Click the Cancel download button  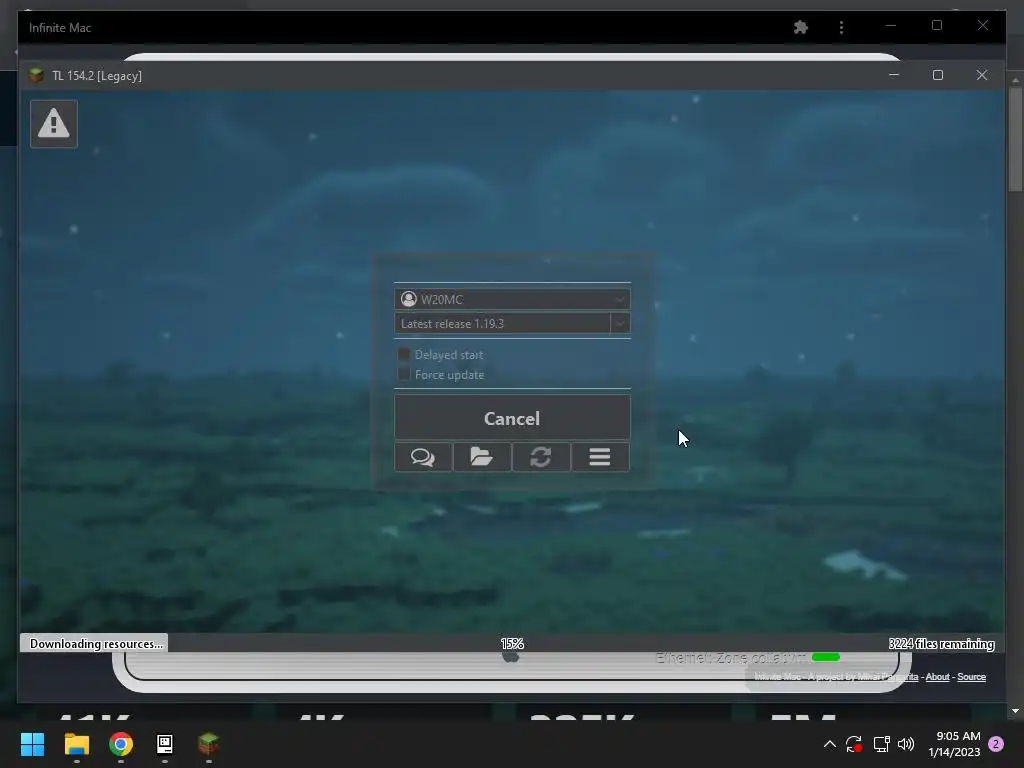[x=513, y=418]
